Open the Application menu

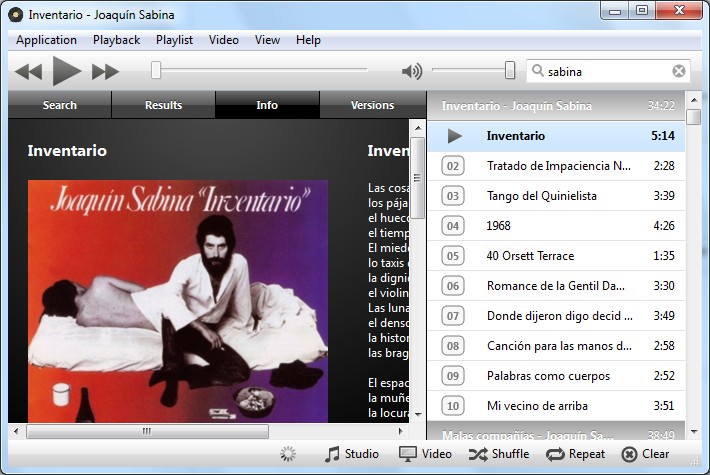[x=46, y=40]
